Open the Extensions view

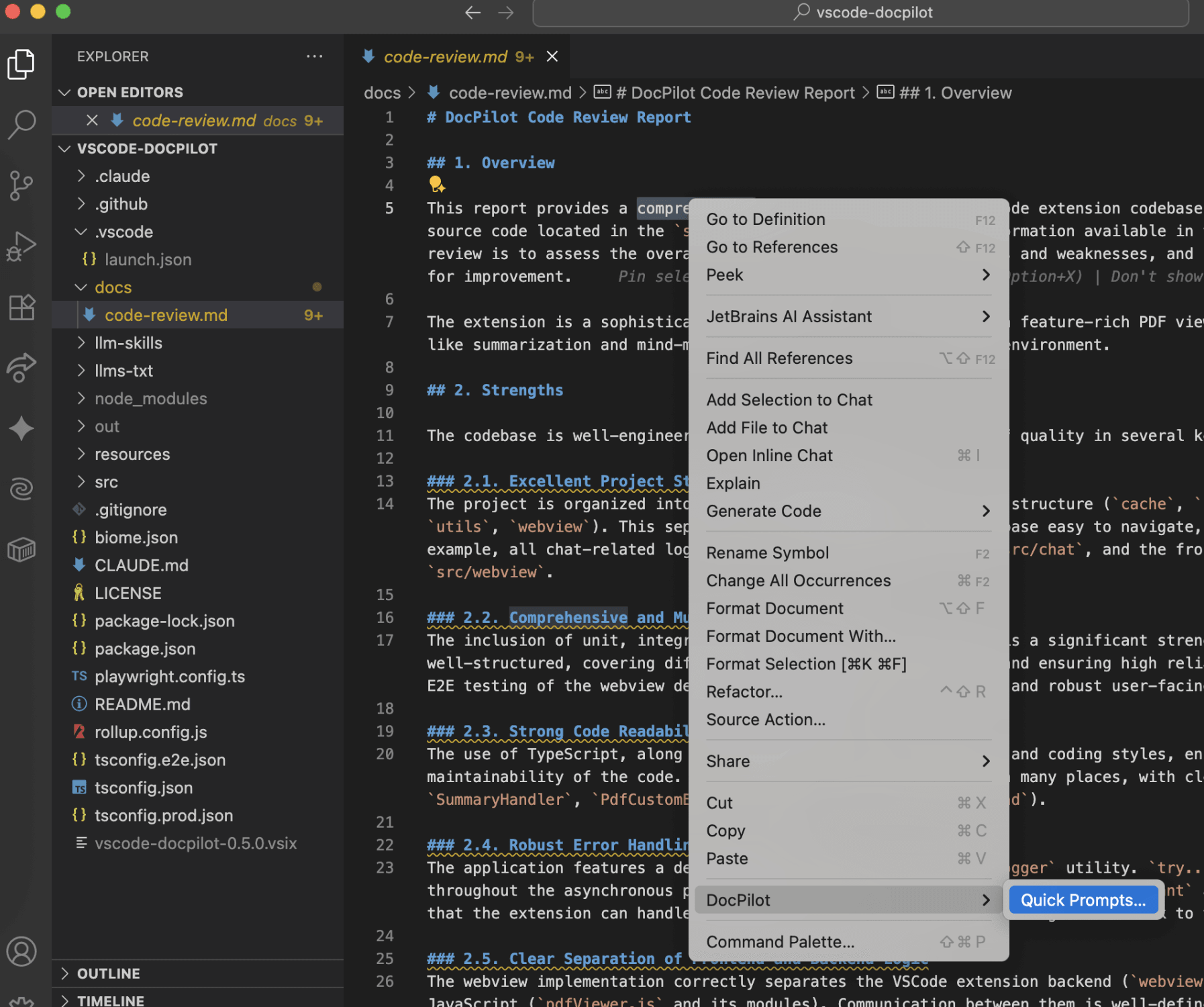click(22, 307)
